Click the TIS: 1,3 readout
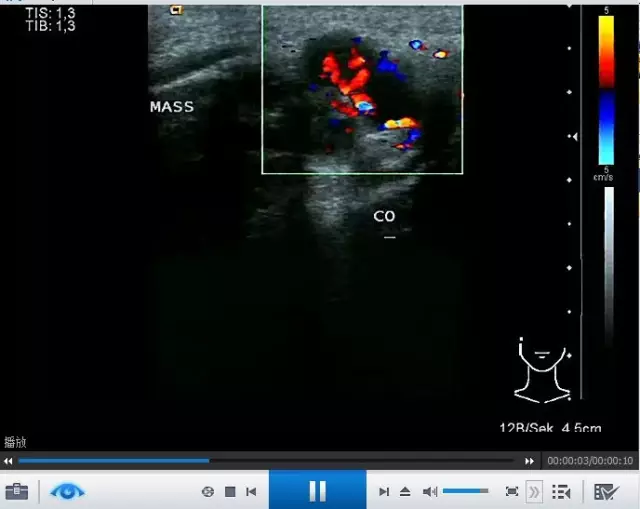 pyautogui.click(x=50, y=13)
